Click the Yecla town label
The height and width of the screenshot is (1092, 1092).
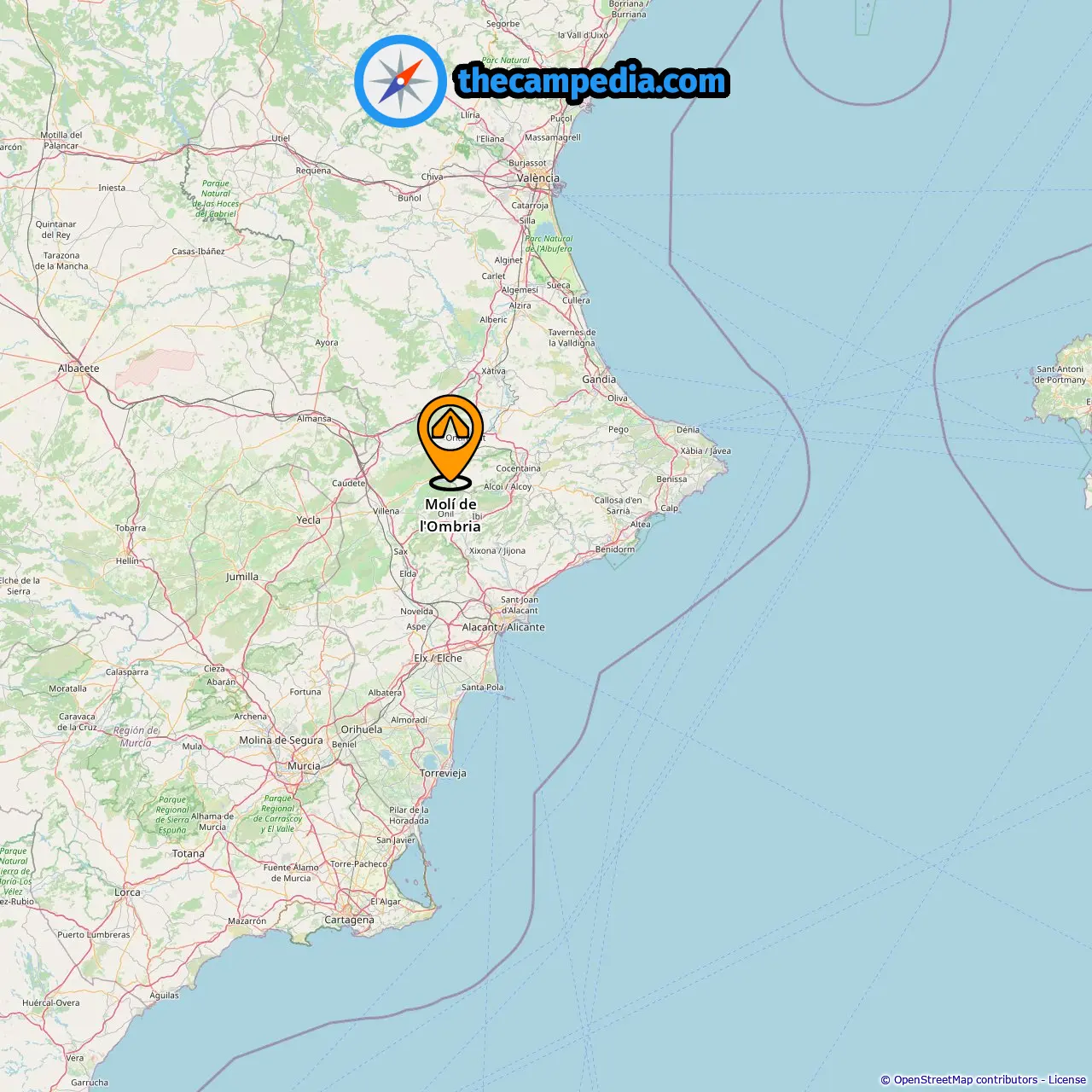308,520
